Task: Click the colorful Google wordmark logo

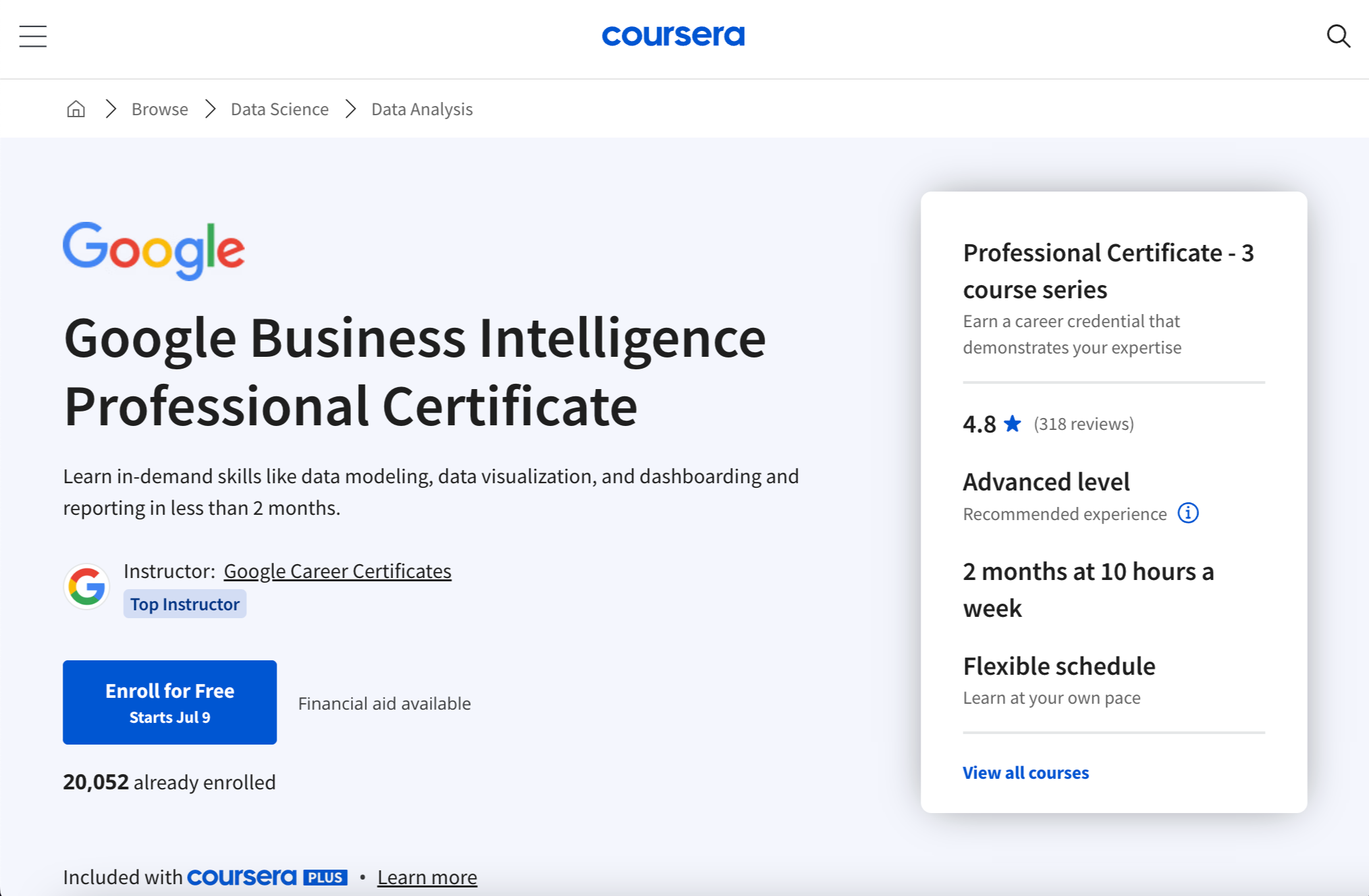Action: [154, 250]
